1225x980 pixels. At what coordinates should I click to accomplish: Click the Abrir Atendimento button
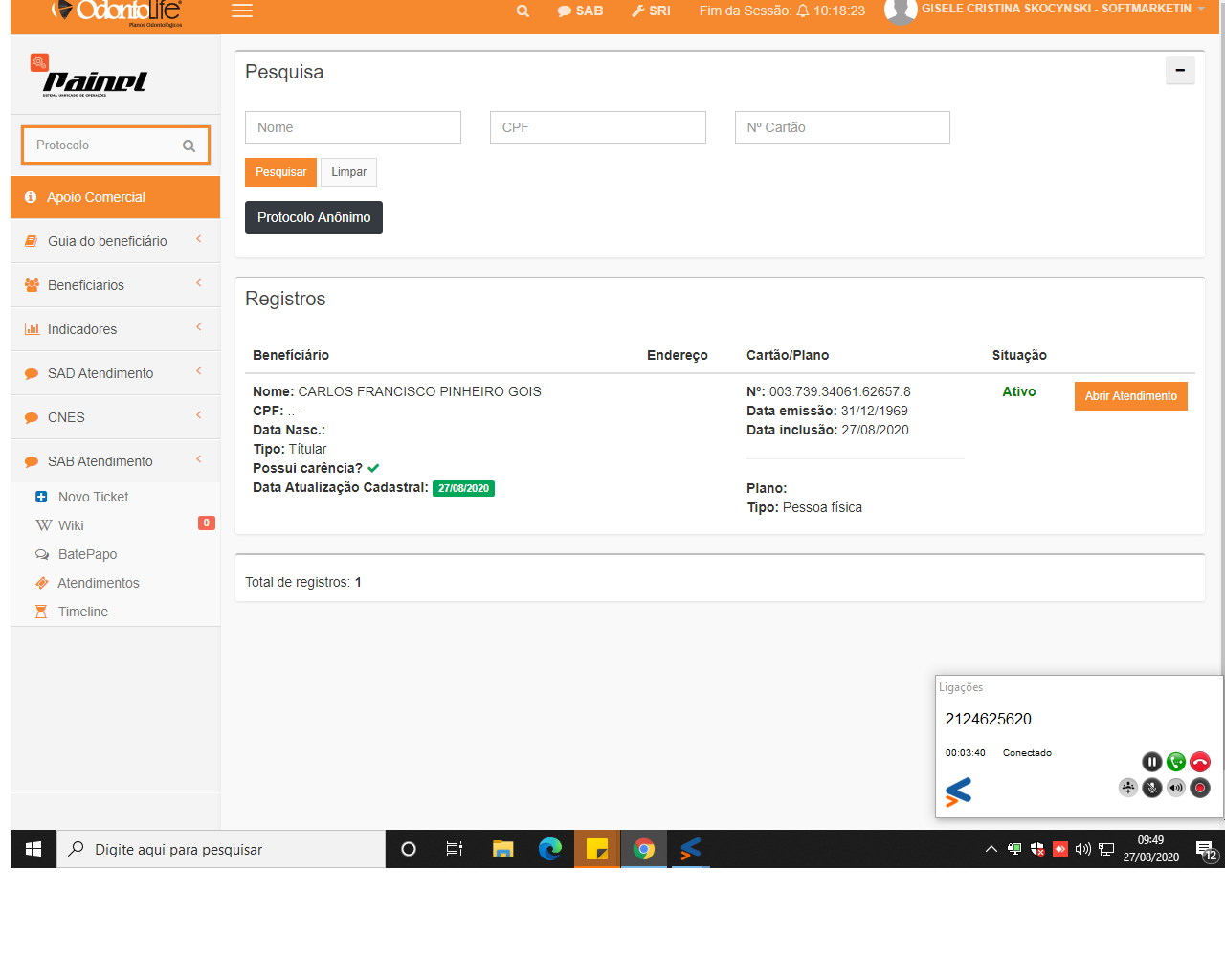1130,396
